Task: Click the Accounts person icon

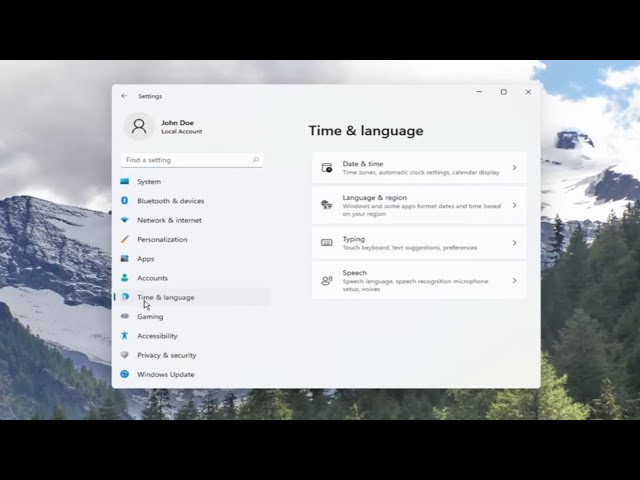Action: [125, 278]
